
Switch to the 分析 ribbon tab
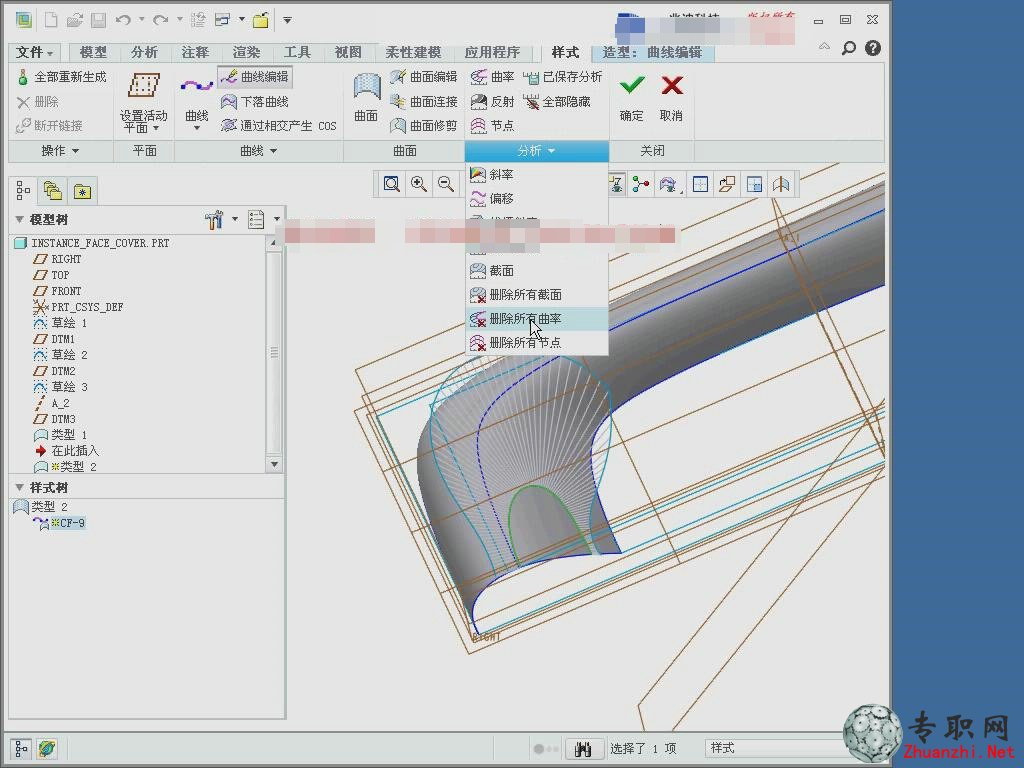[x=144, y=52]
